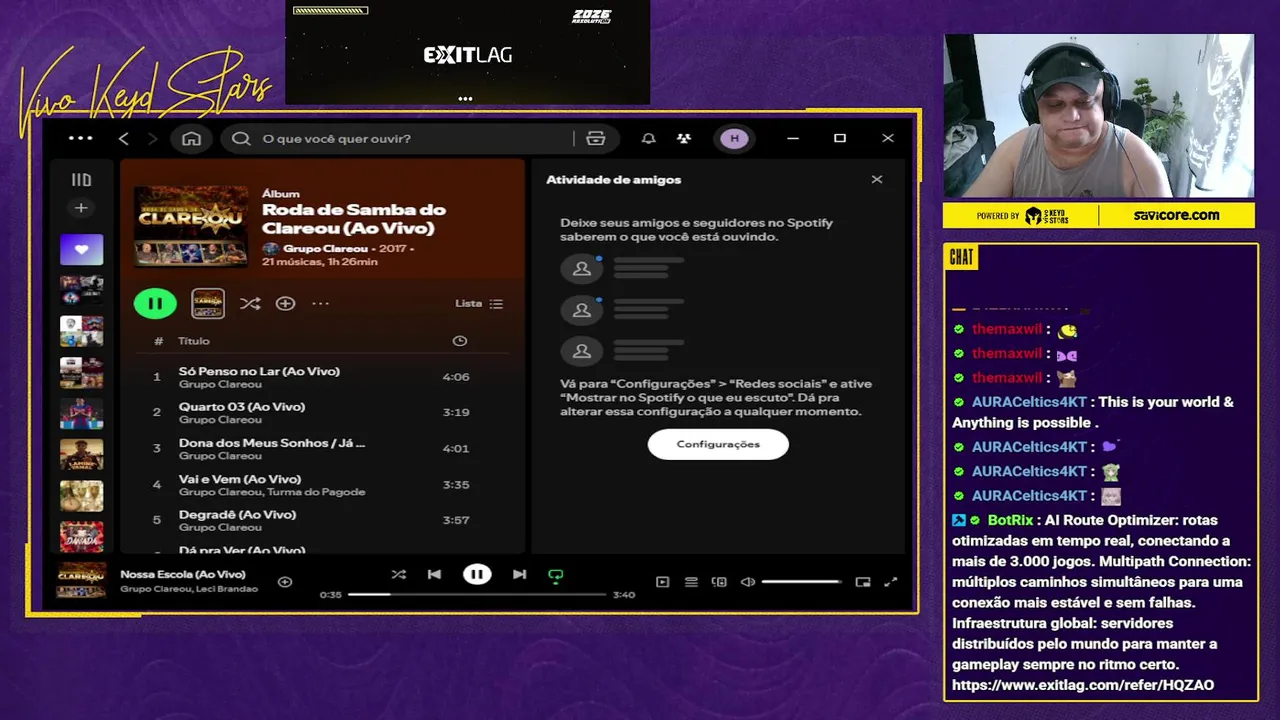
Task: Open the notifications bell
Action: pyautogui.click(x=649, y=139)
